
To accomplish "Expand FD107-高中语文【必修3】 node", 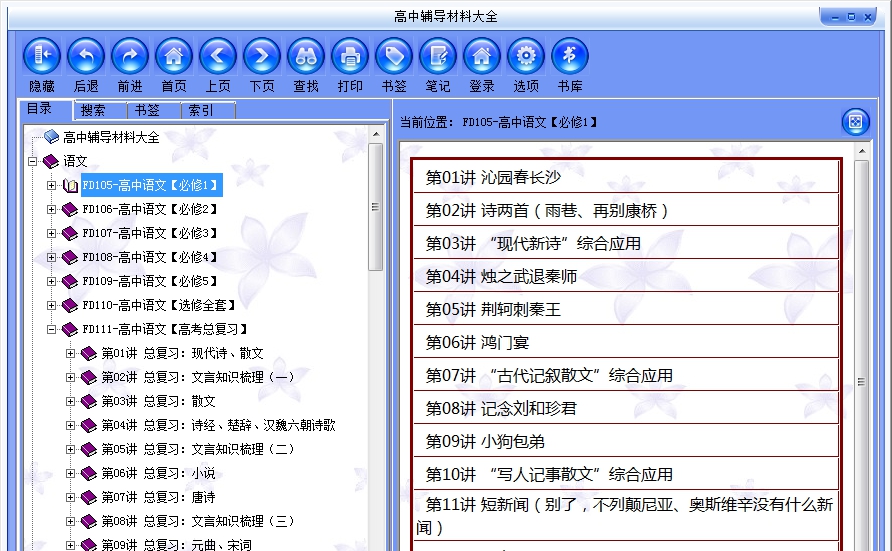I will tap(52, 233).
